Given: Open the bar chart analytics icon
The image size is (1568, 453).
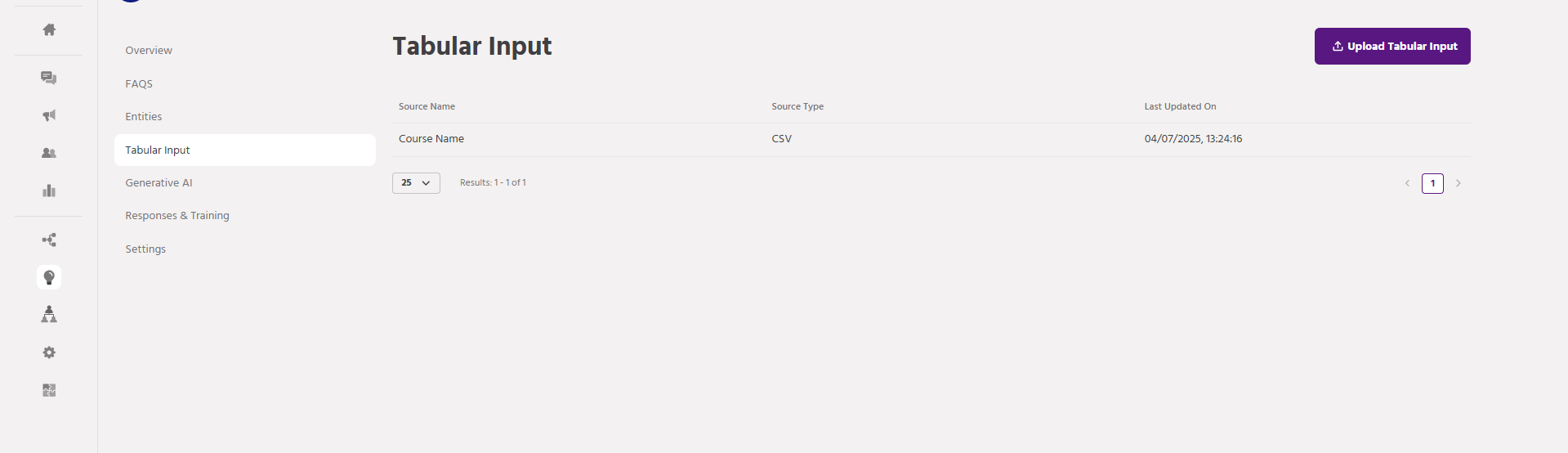Looking at the screenshot, I should 49,191.
